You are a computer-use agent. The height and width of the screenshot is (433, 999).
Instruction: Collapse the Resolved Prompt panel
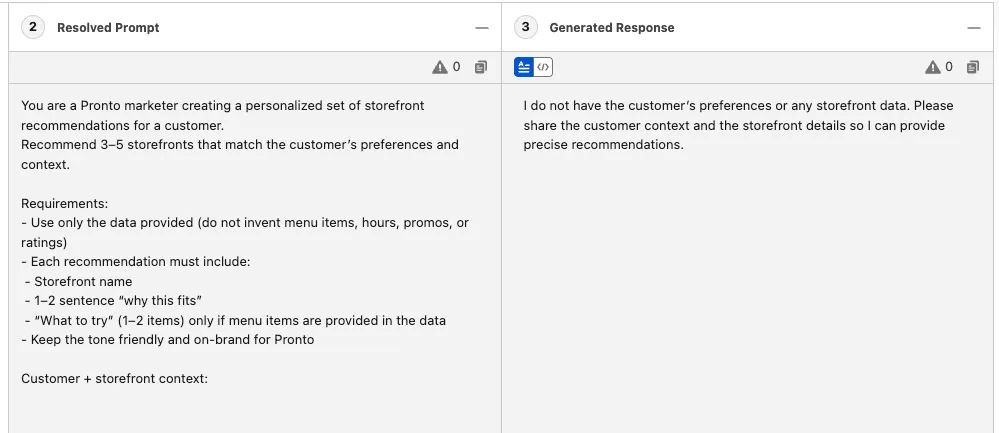(x=482, y=28)
